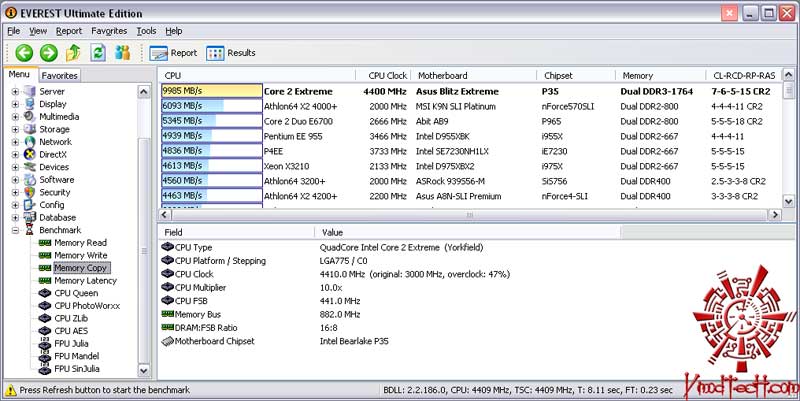Click the CPU AES chip icon
Image resolution: width=800 pixels, height=401 pixels.
tap(45, 331)
